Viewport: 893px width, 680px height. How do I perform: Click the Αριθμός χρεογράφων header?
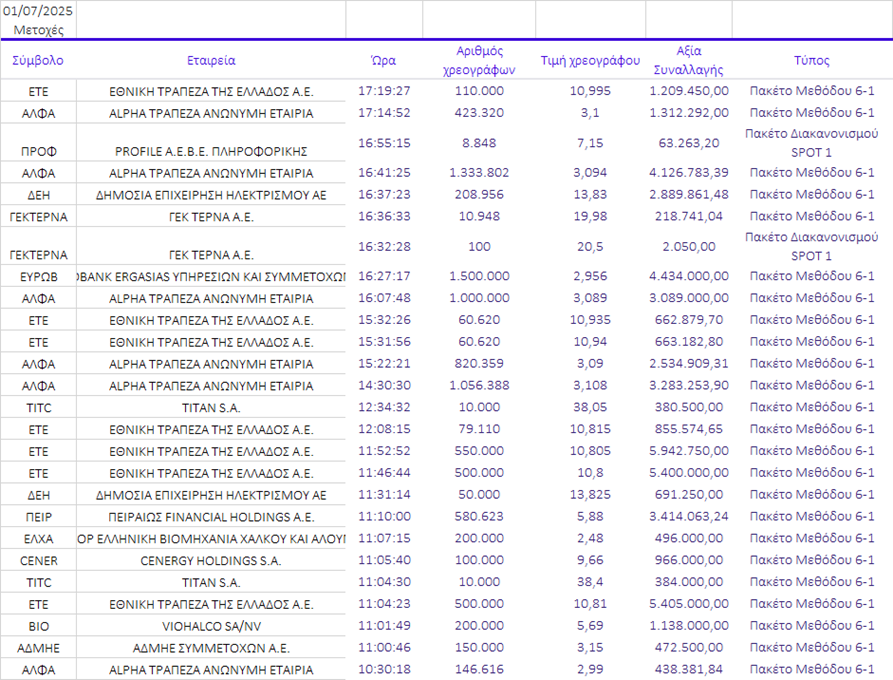pos(479,60)
